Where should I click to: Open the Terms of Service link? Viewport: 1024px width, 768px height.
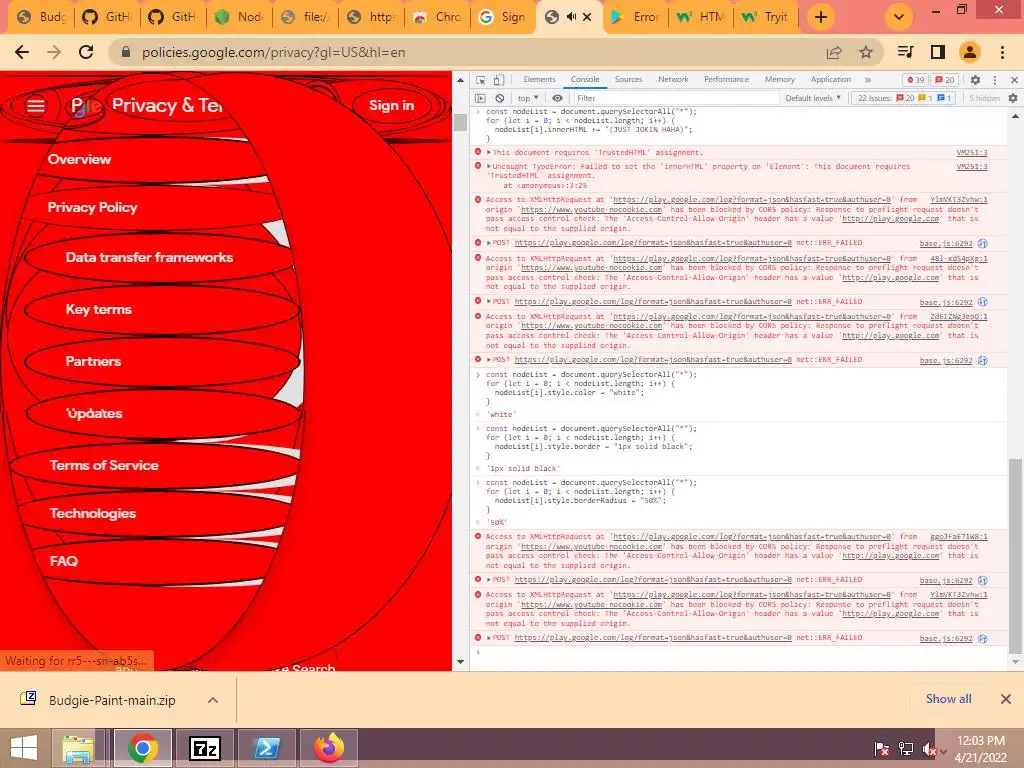click(x=104, y=465)
